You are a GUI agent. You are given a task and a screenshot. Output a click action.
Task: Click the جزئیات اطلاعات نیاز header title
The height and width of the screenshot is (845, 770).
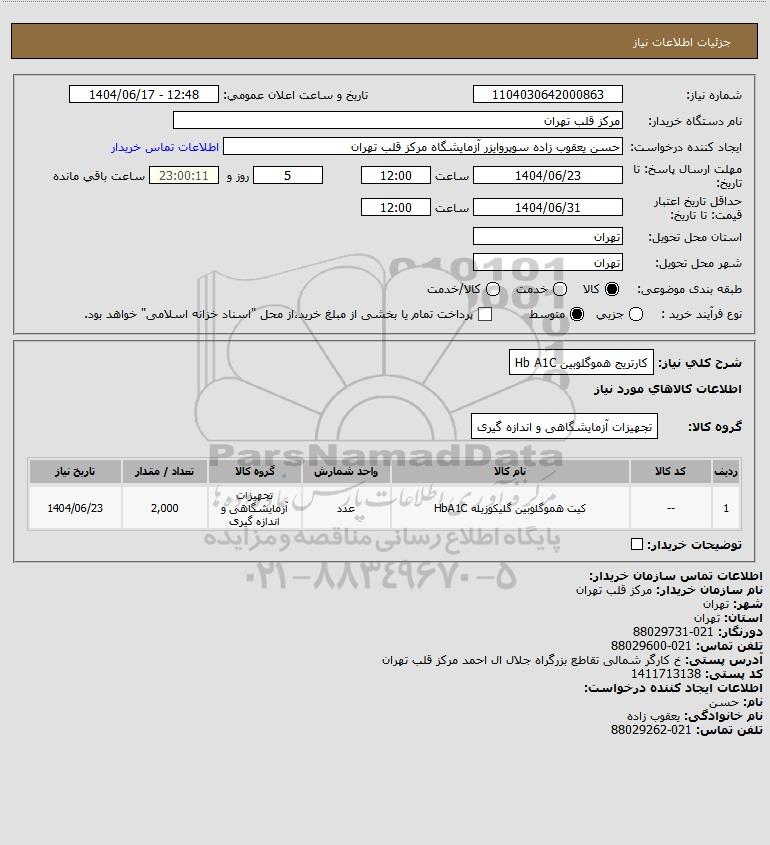[x=682, y=42]
